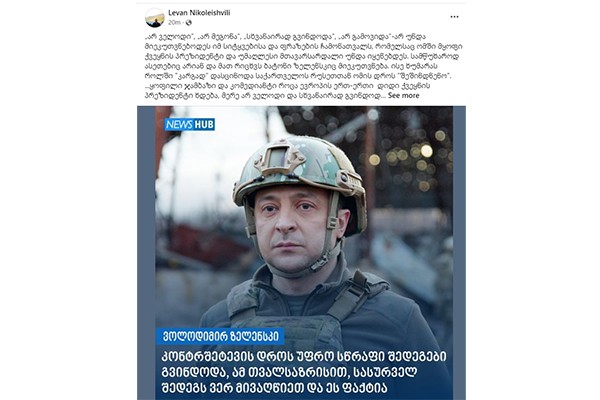Screen dimensions: 600x400
Task: Click the NEWS HUB logo badge
Action: (189, 124)
